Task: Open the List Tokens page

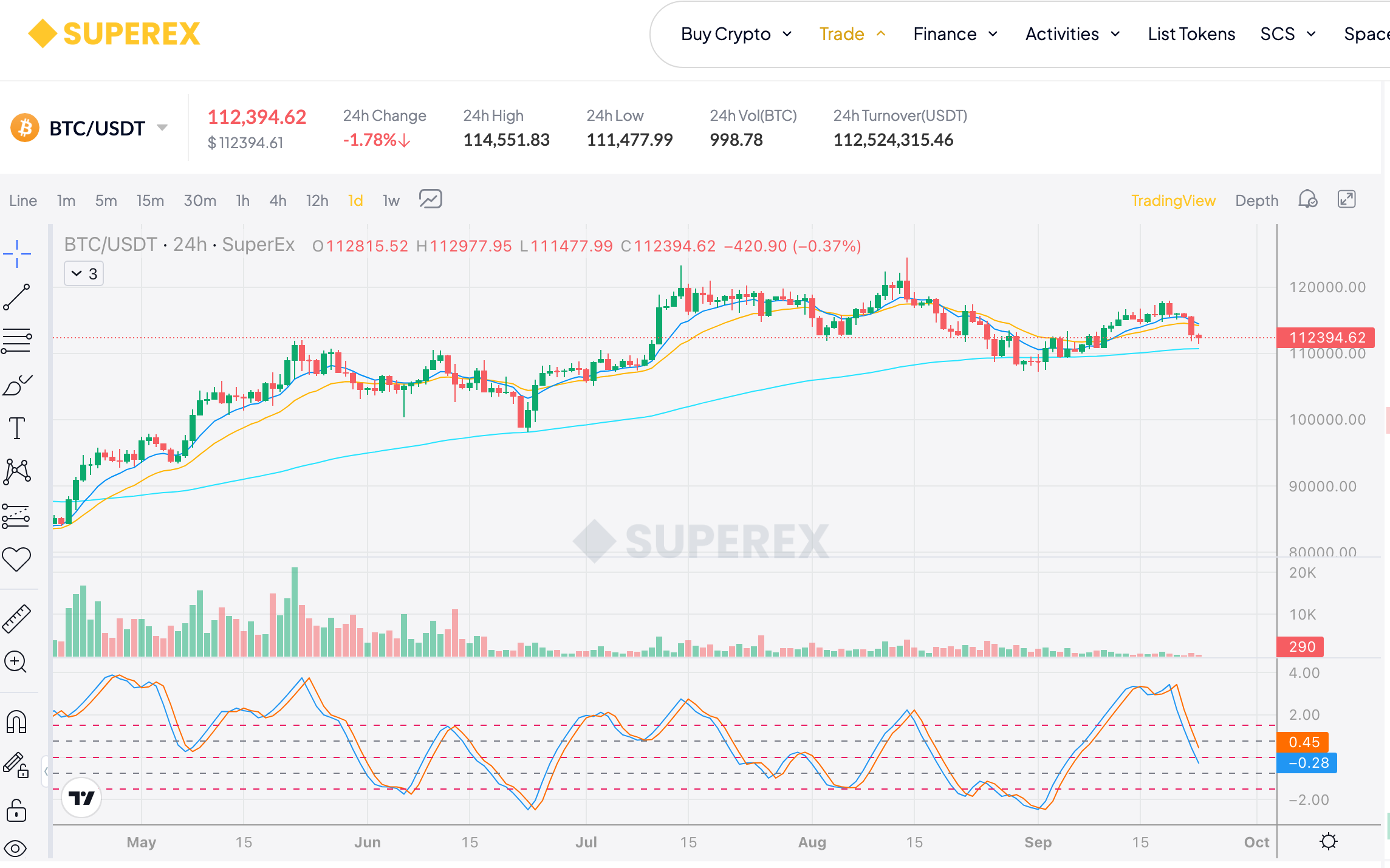Action: [1191, 34]
